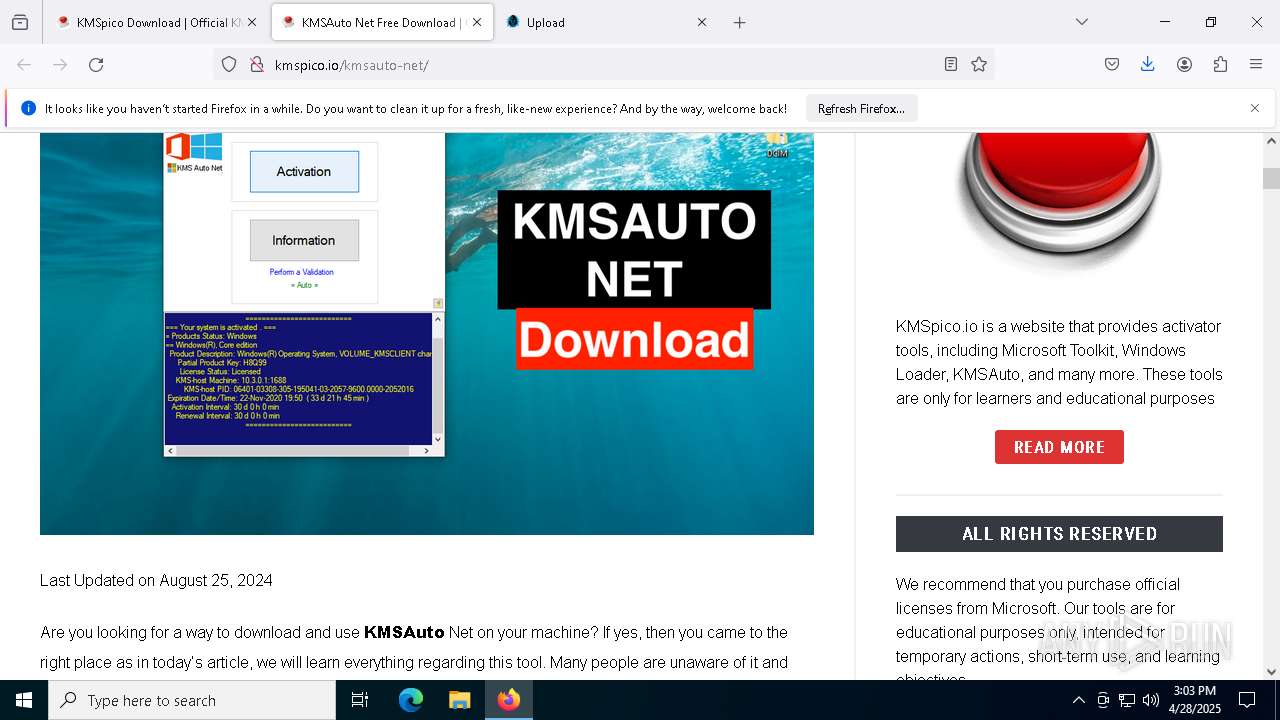View site security lock information
1280x720 pixels.
point(257,65)
